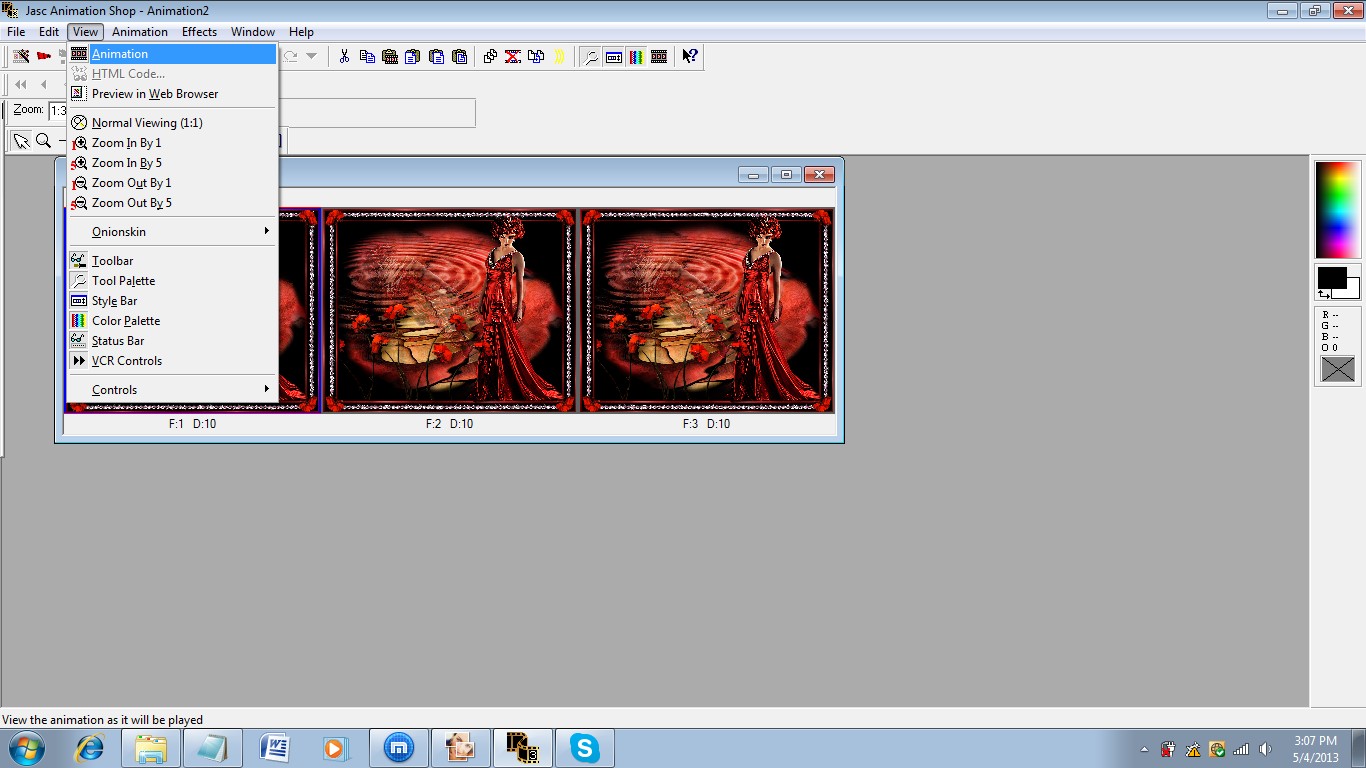Launch the Animation Wizard toolbar icon

(x=21, y=56)
